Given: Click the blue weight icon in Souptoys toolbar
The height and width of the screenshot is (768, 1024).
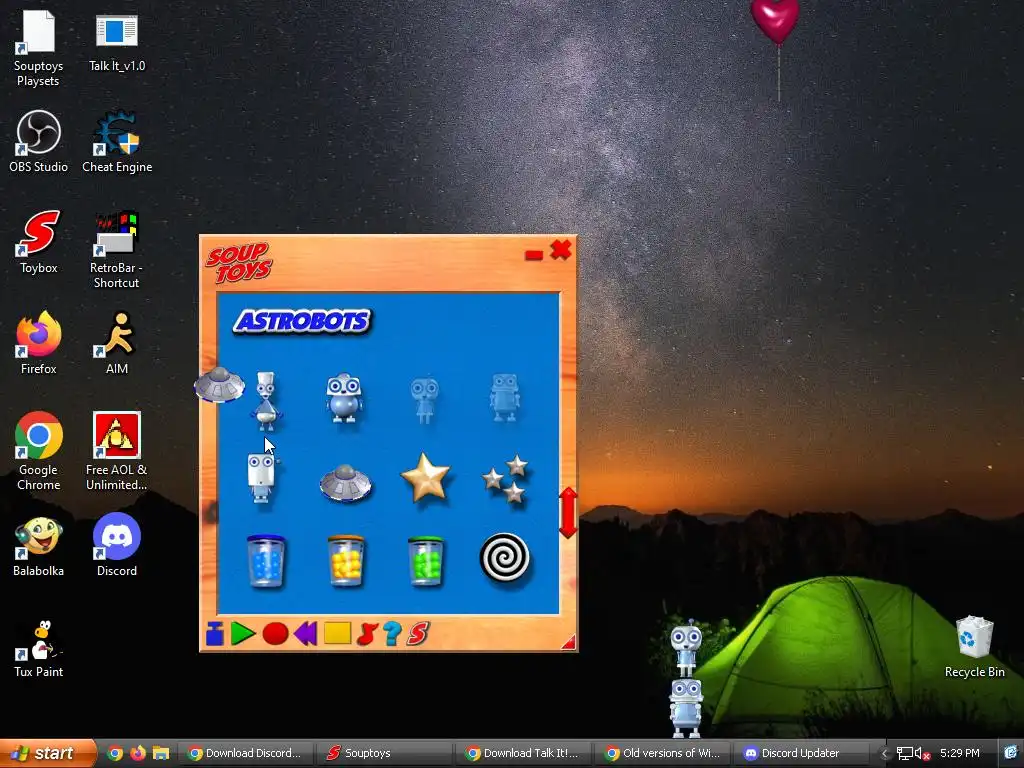Looking at the screenshot, I should [215, 633].
